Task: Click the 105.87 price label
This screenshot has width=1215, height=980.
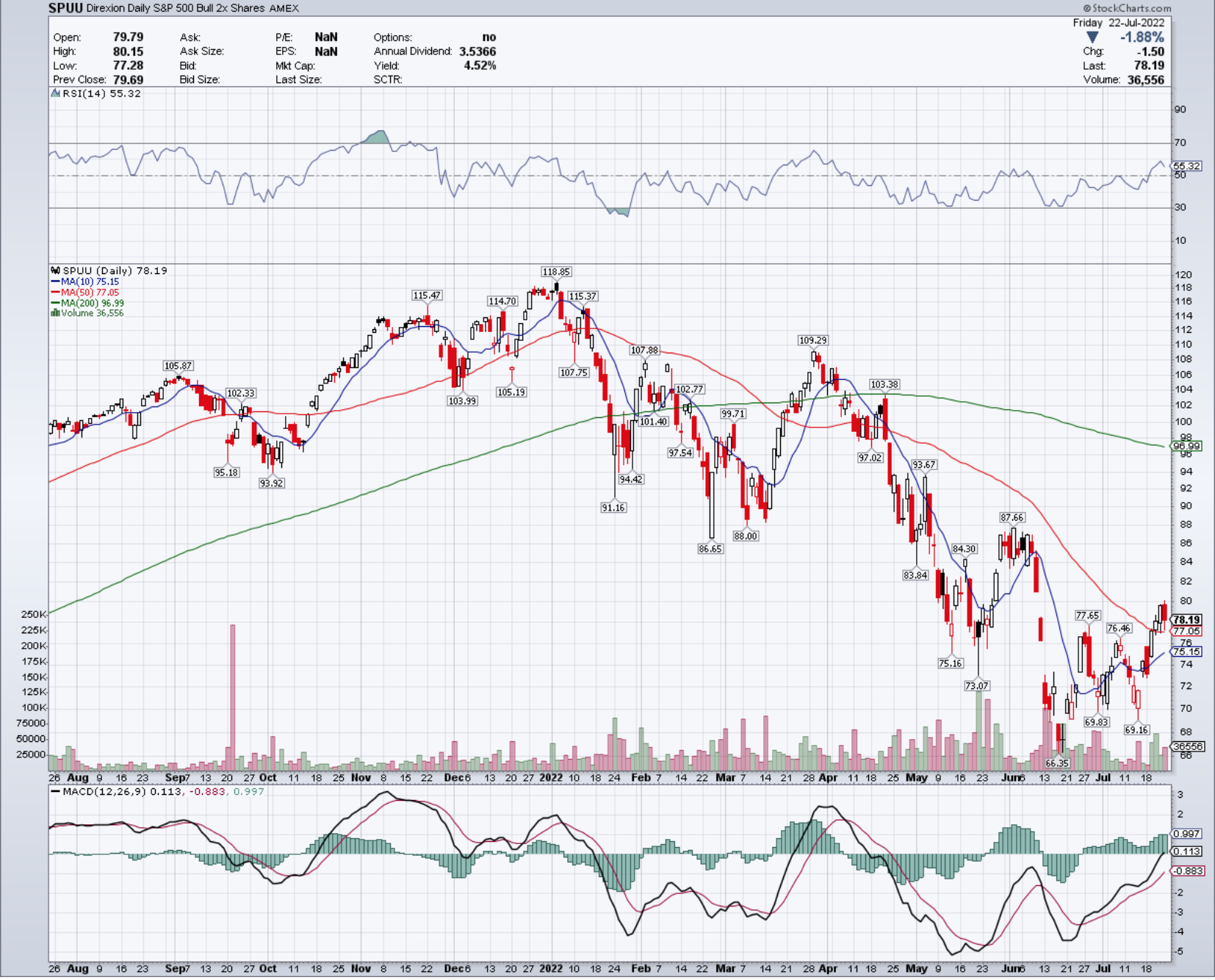Action: click(x=178, y=366)
